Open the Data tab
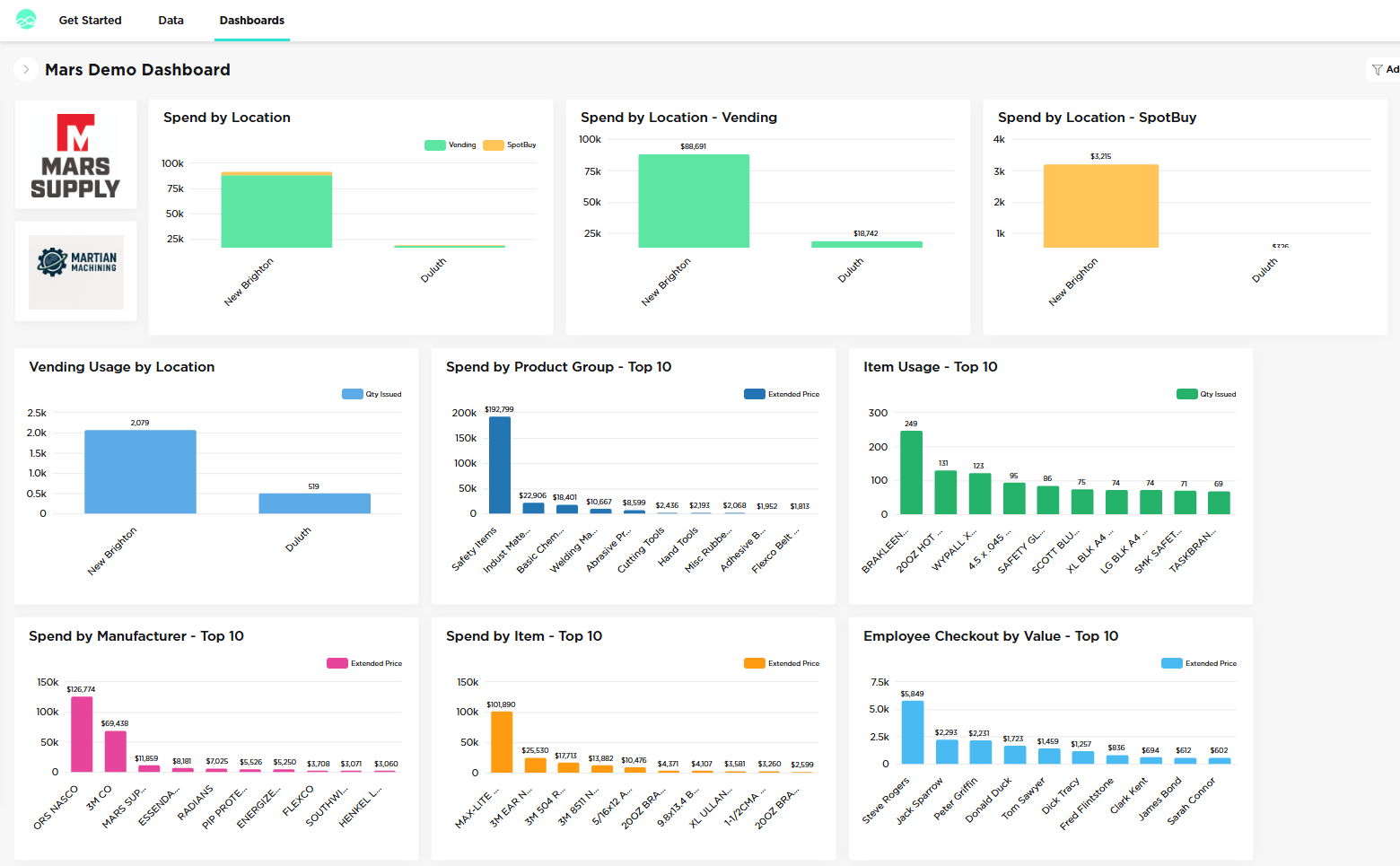 point(171,20)
